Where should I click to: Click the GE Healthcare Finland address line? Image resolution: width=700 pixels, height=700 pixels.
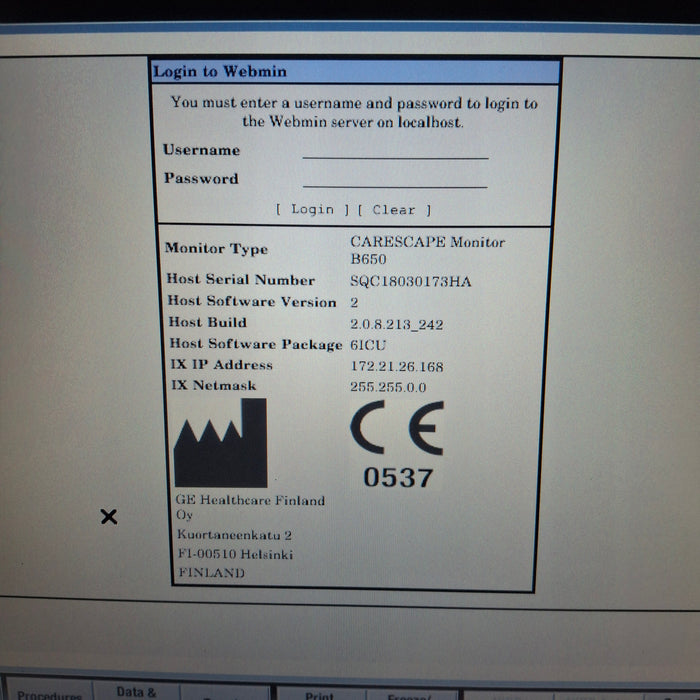[250, 501]
